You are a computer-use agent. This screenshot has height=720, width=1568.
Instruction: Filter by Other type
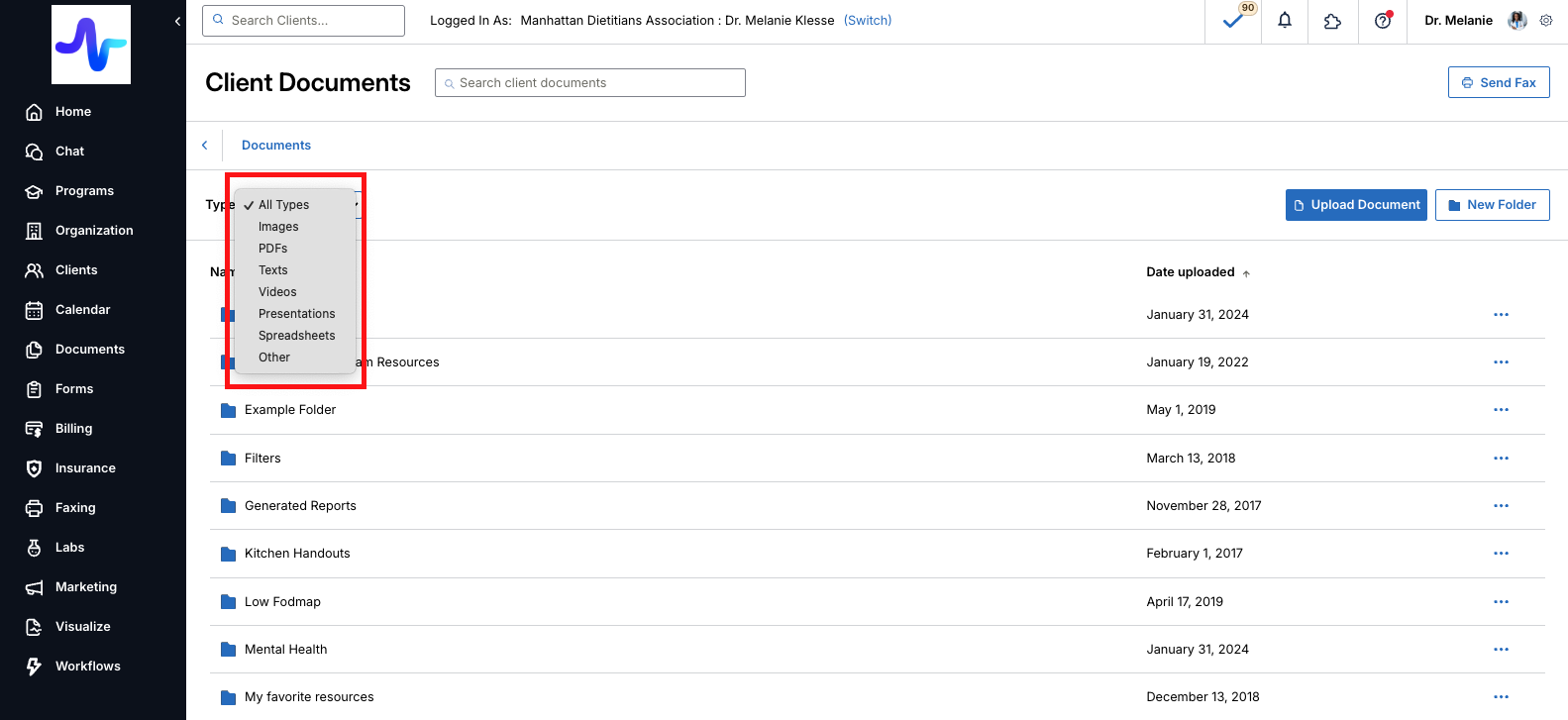(295, 358)
